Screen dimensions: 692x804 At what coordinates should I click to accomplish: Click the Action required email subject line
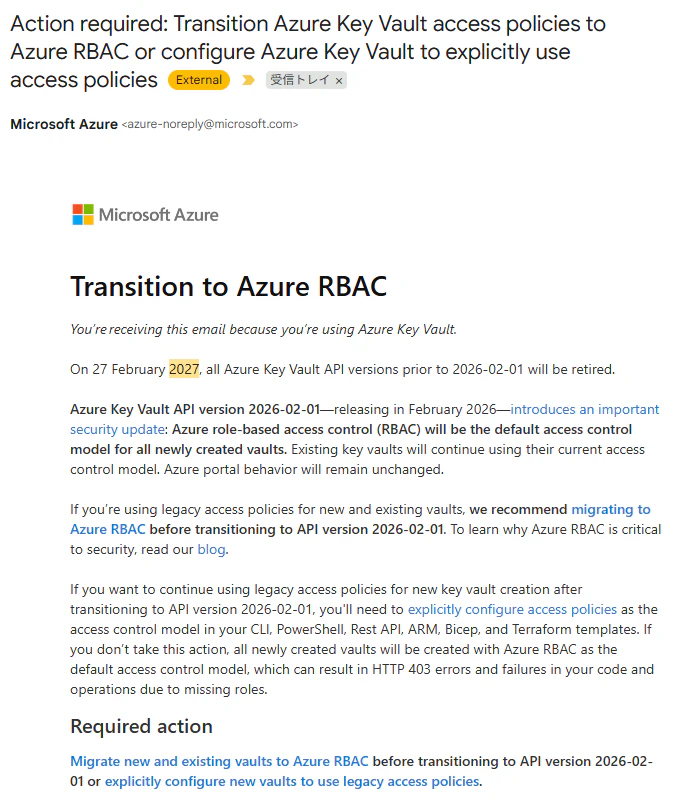(x=308, y=51)
